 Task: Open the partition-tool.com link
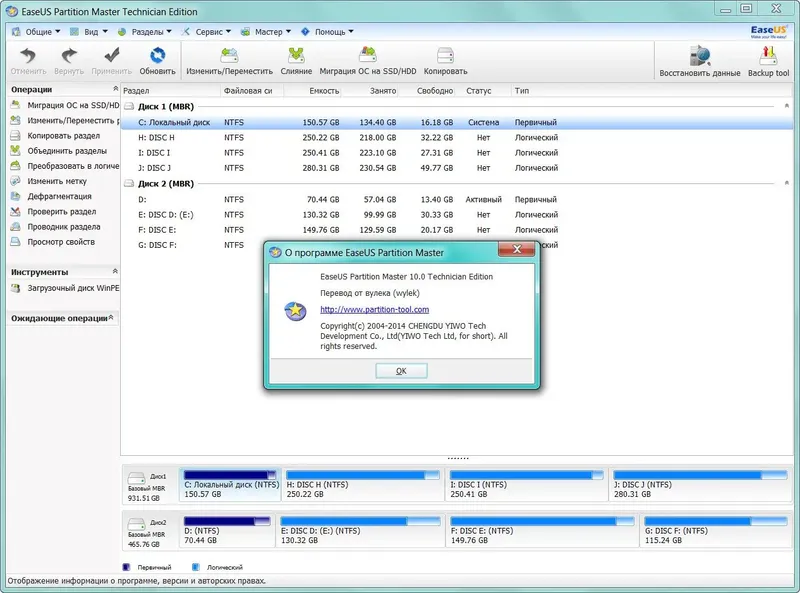pyautogui.click(x=374, y=310)
